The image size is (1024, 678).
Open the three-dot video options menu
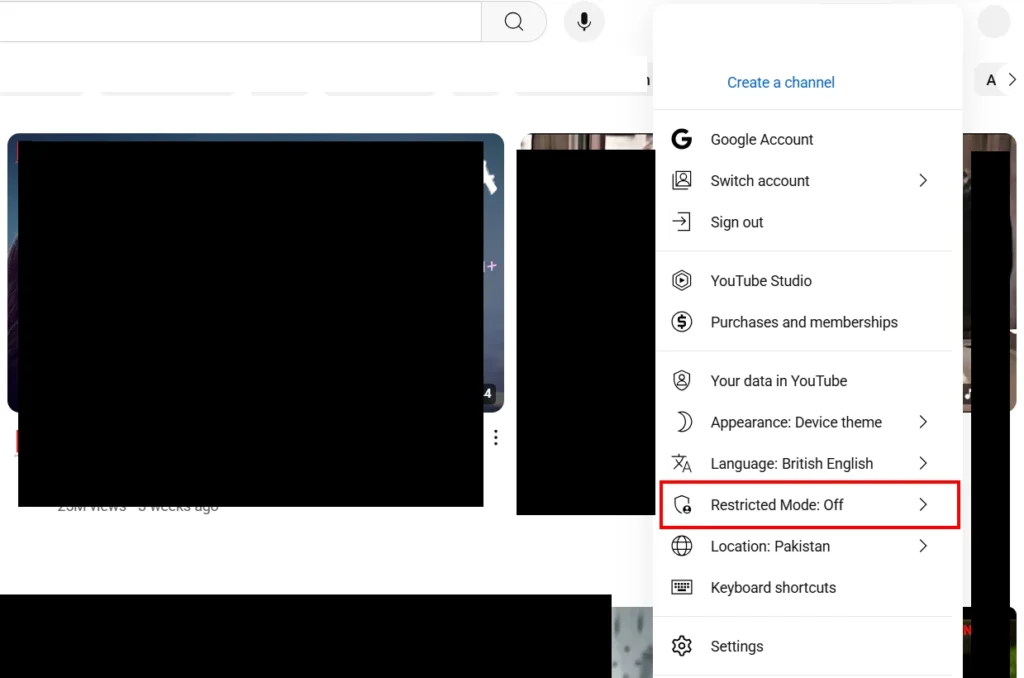pyautogui.click(x=495, y=437)
